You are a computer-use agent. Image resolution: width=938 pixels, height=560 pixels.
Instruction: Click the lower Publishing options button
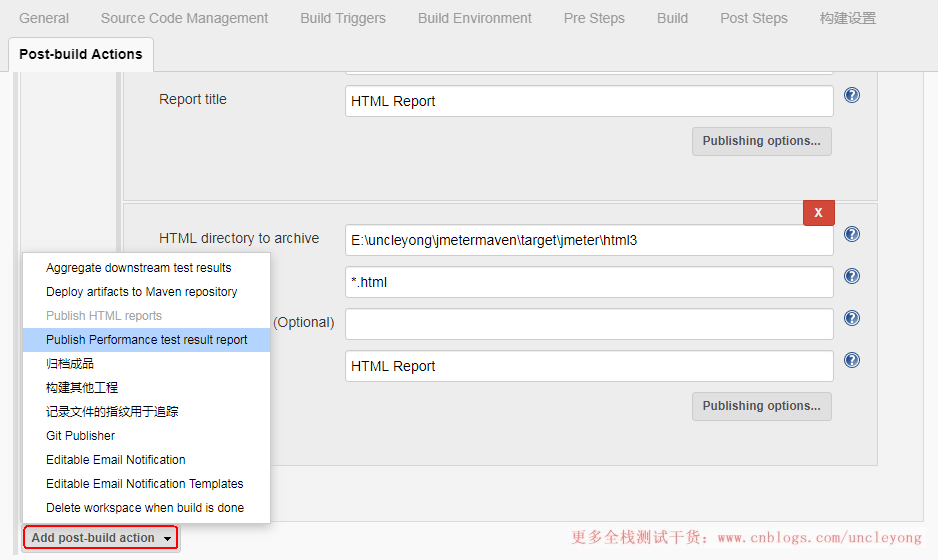click(761, 406)
